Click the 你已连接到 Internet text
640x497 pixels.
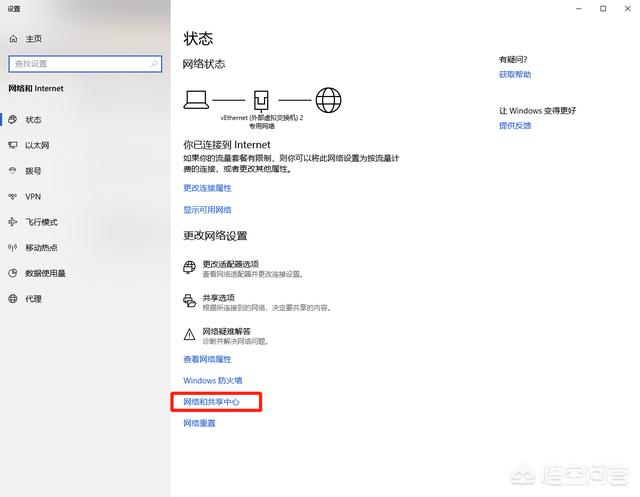pos(227,145)
